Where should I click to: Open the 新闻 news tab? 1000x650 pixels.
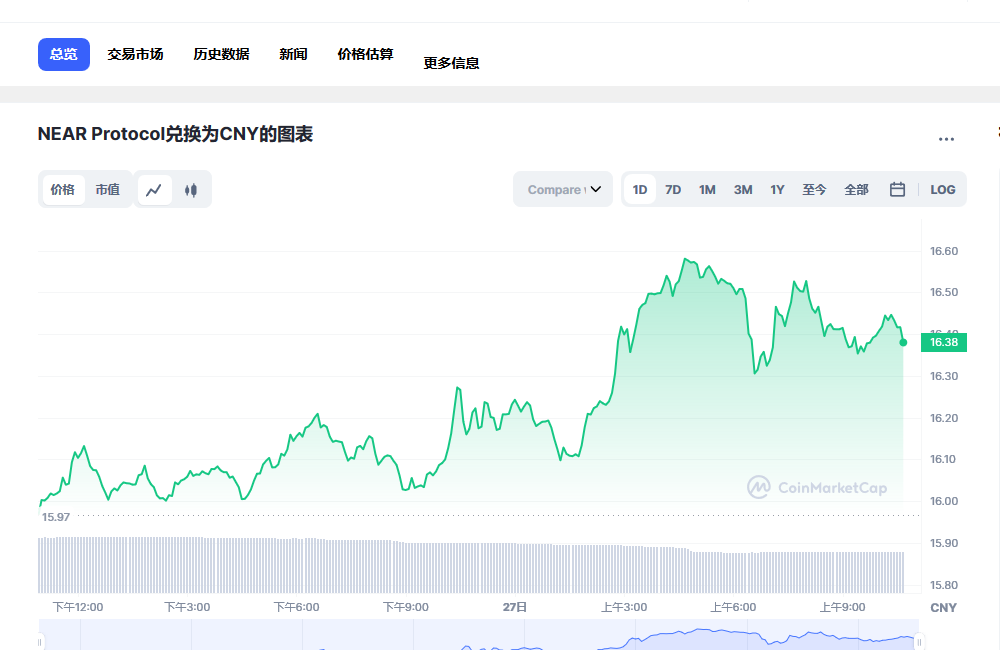pyautogui.click(x=293, y=54)
